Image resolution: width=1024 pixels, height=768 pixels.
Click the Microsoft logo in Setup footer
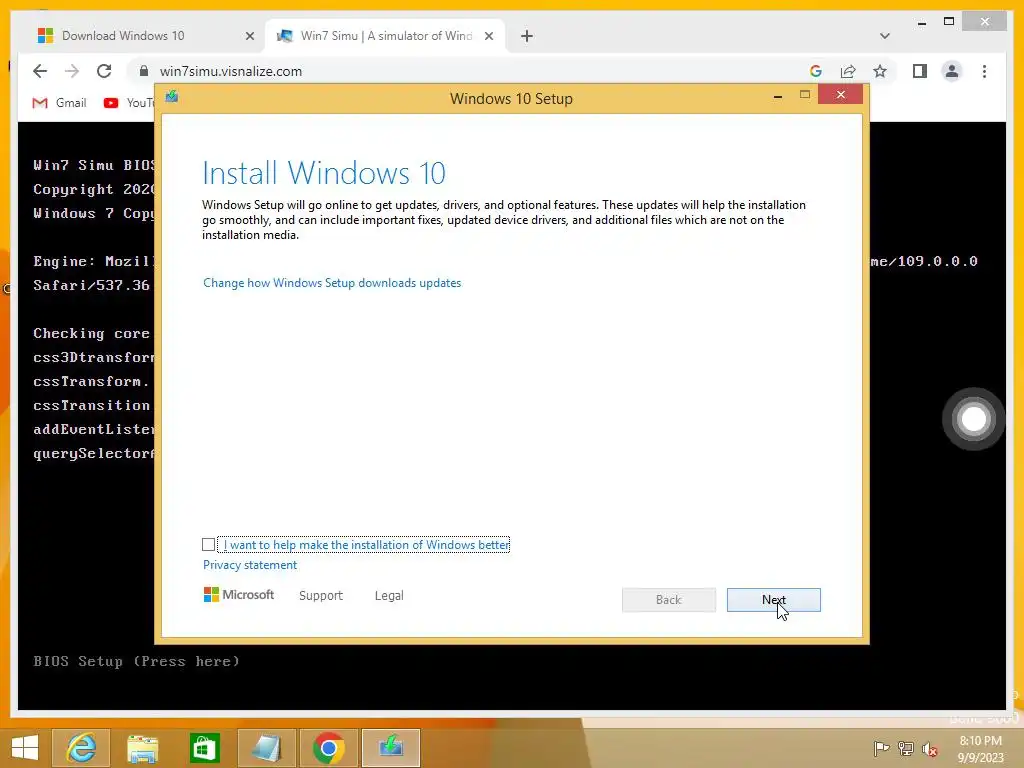239,594
